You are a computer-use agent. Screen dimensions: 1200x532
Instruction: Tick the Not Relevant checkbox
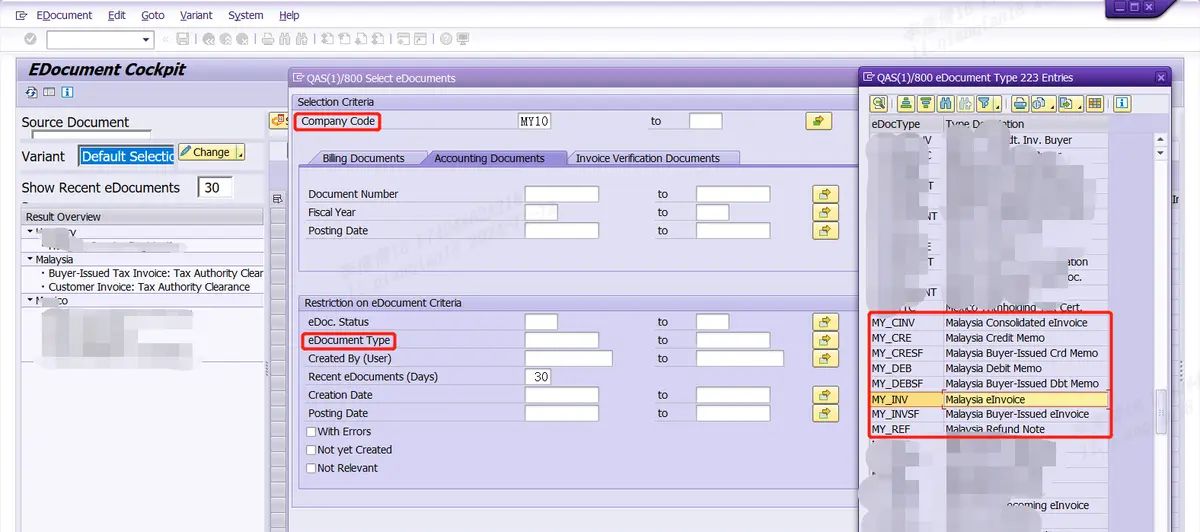coord(312,468)
